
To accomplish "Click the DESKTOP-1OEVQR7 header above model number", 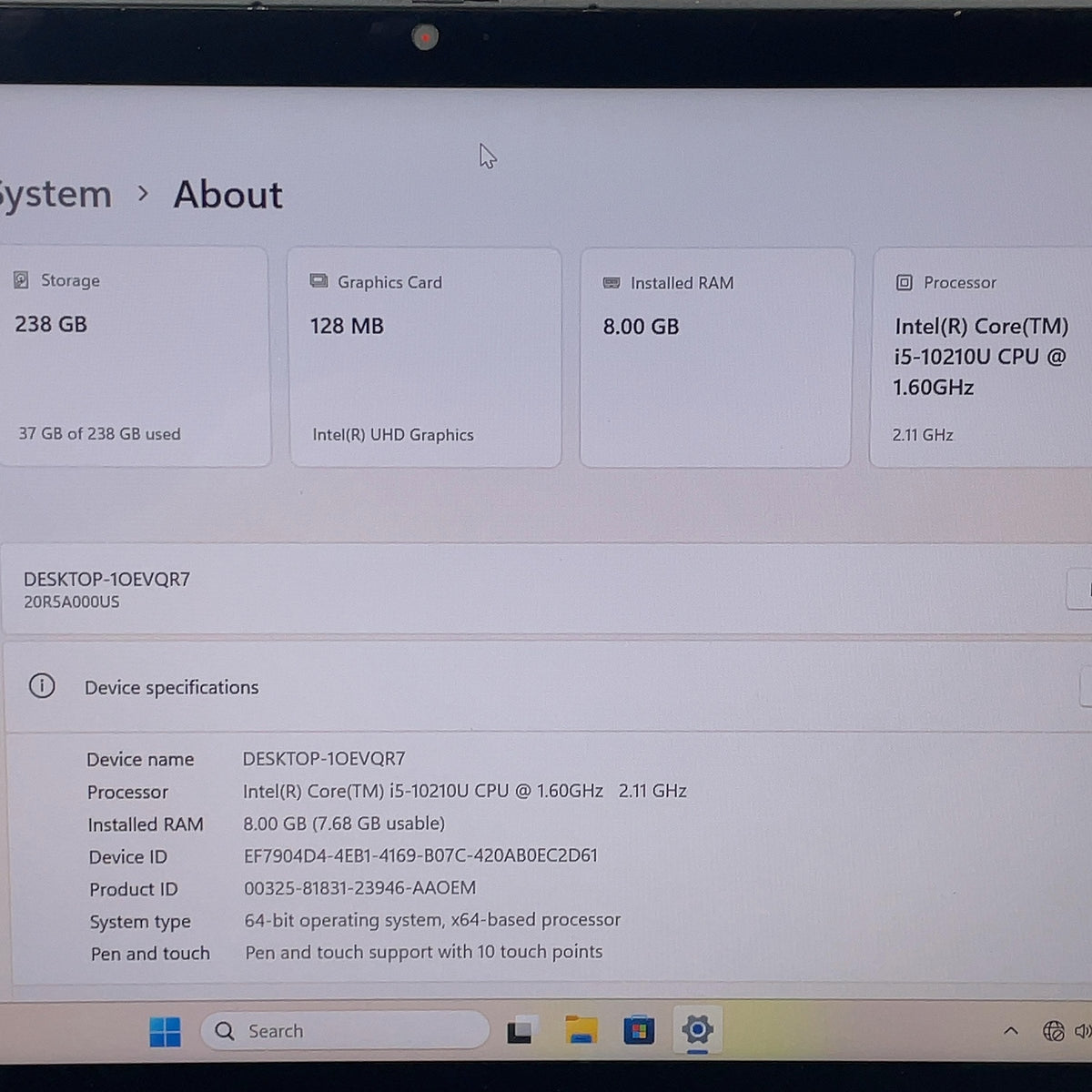I will coord(106,580).
